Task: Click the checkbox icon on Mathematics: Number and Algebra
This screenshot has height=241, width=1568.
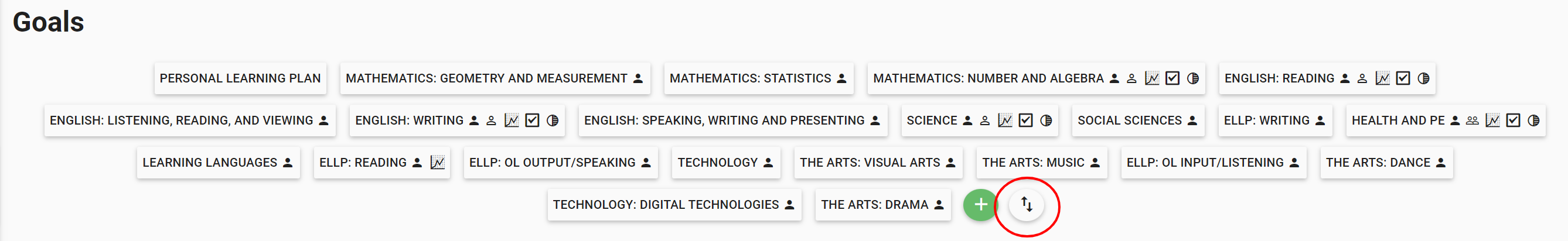Action: 1172,78
